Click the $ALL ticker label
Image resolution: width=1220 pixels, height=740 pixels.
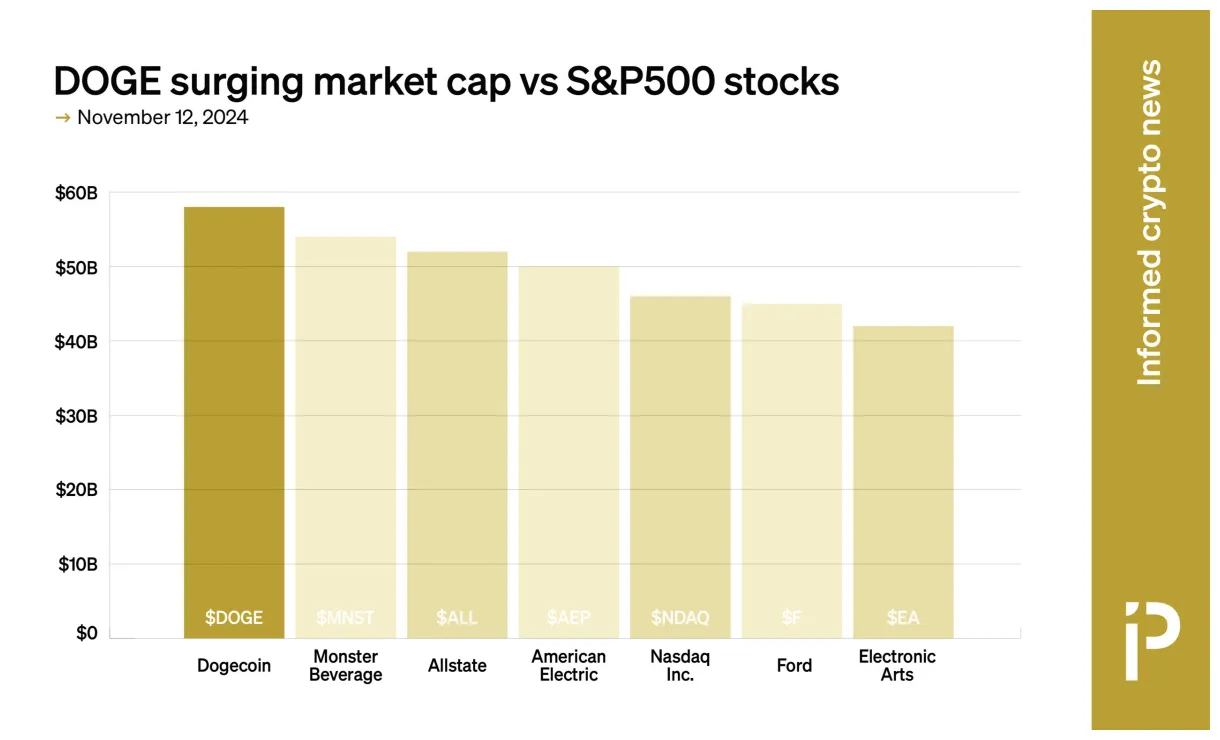click(457, 618)
